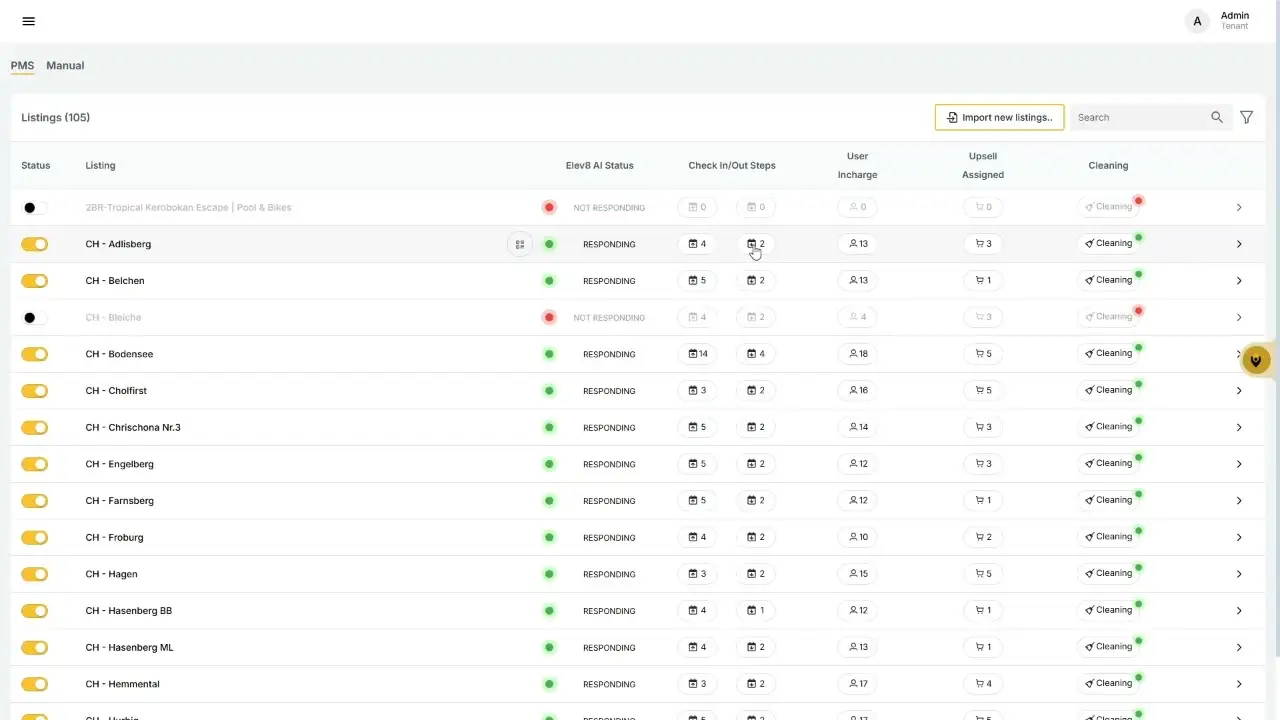Screen dimensions: 1280x720
Task: Expand the CH - Adlisberg row chevron
Action: pos(1238,244)
